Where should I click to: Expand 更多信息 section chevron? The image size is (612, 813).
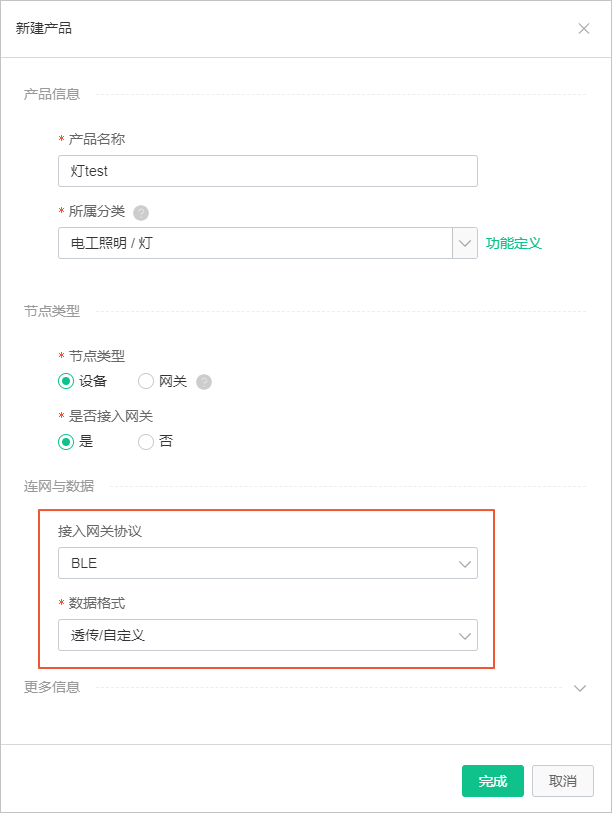(x=580, y=688)
